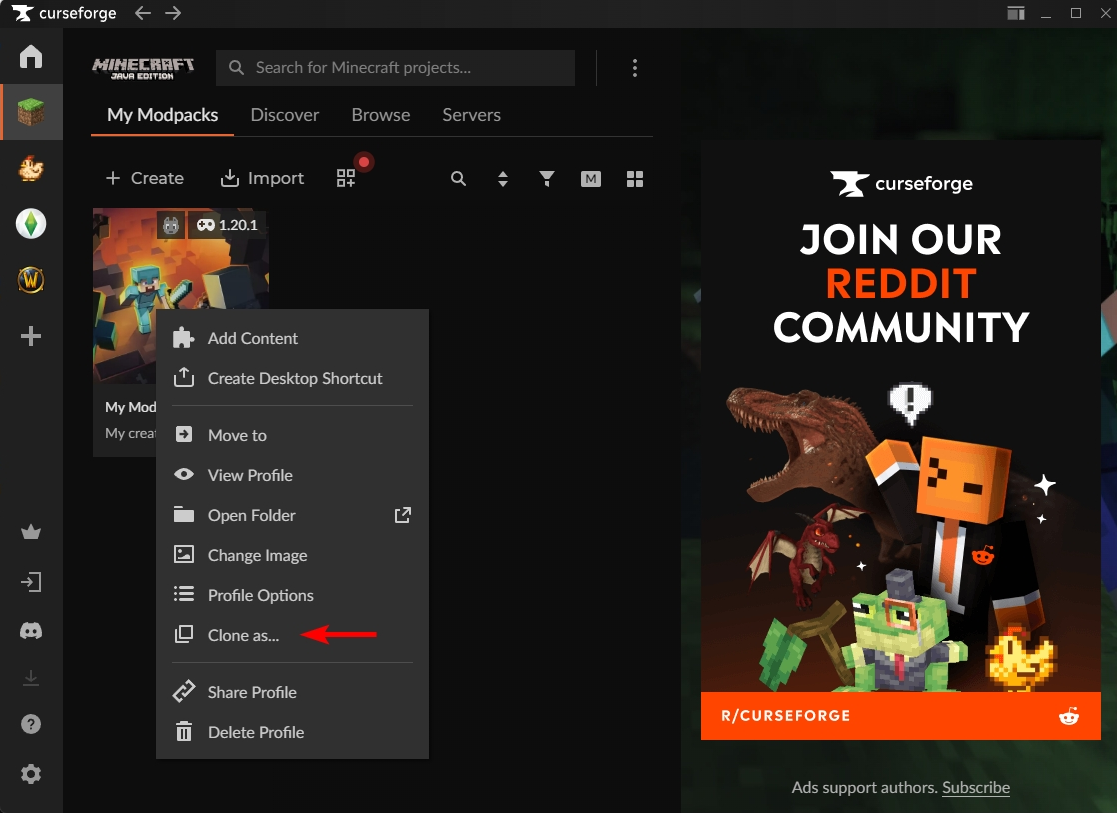Click the mod loader badge on modpack card
The width and height of the screenshot is (1117, 813).
pyautogui.click(x=171, y=225)
